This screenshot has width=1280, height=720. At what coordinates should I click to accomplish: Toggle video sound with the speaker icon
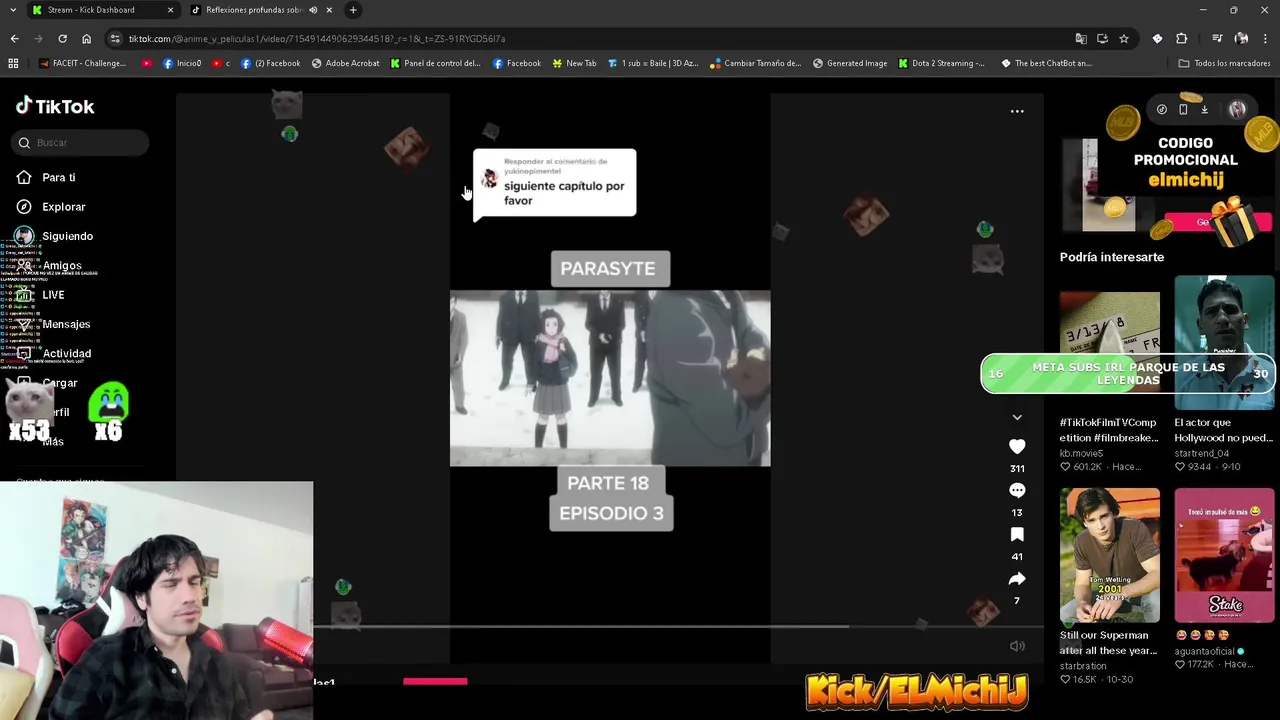pos(1017,646)
